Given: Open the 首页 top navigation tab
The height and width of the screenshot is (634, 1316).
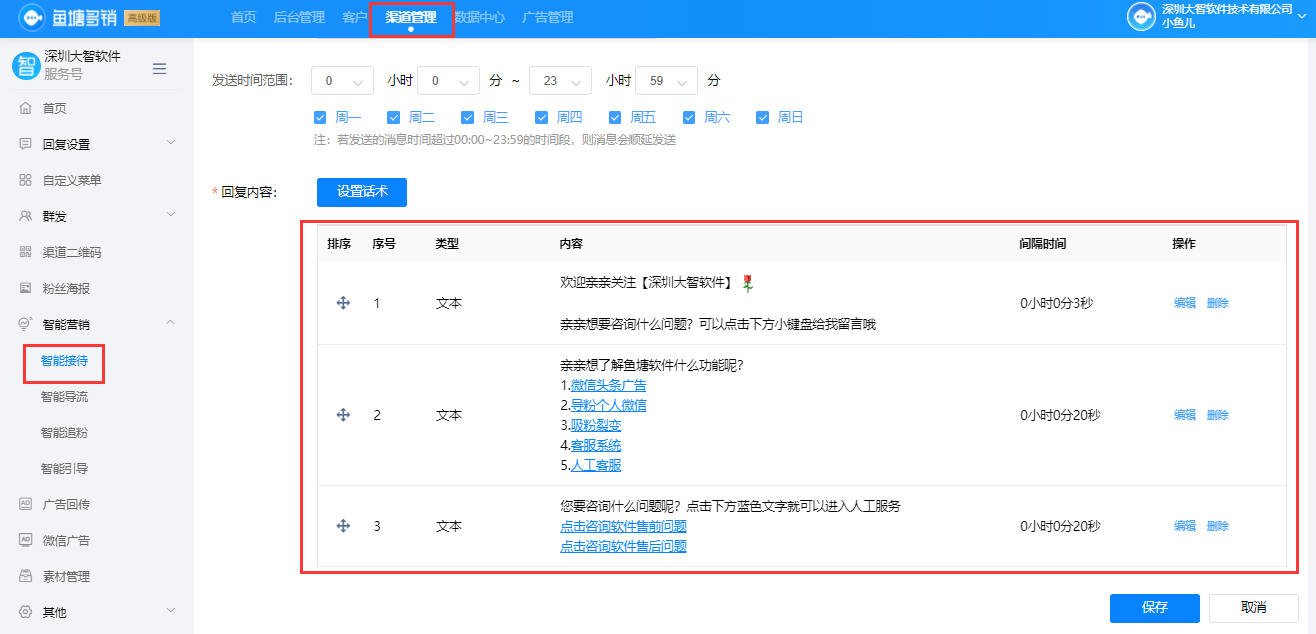Looking at the screenshot, I should point(243,17).
